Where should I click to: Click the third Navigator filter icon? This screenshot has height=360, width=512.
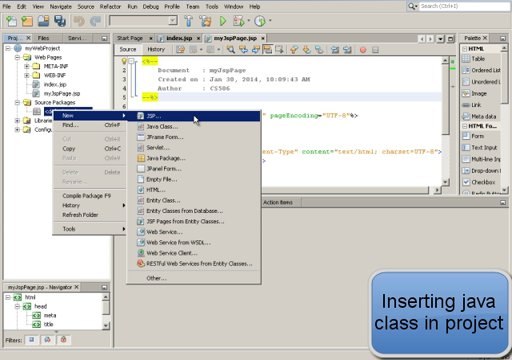click(x=63, y=340)
